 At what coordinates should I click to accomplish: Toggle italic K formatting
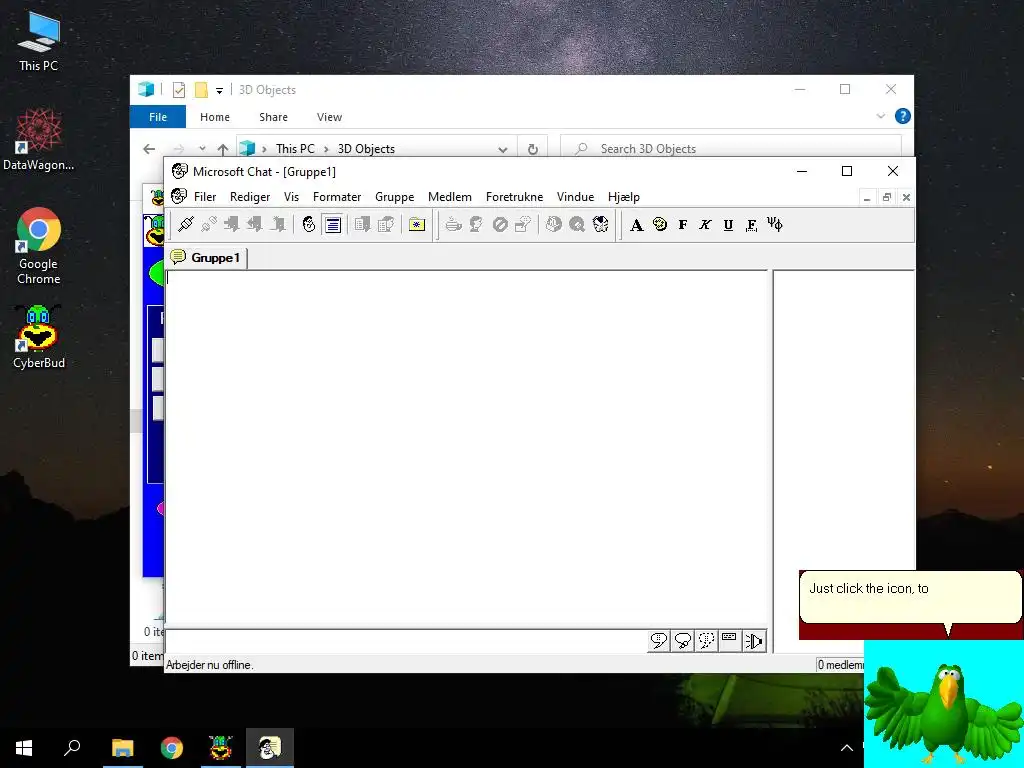(705, 225)
